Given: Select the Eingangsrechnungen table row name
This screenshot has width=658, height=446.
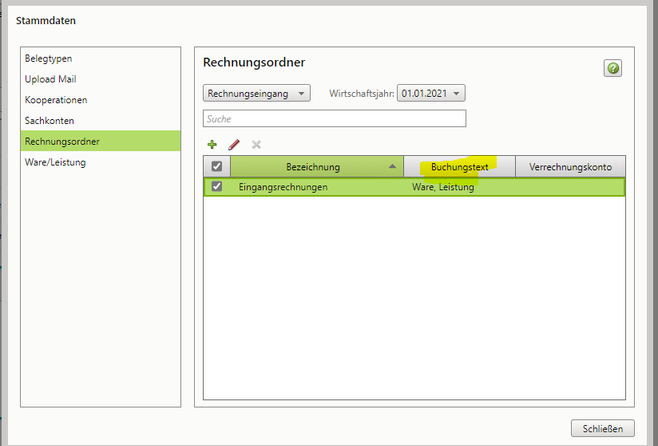Looking at the screenshot, I should [x=283, y=187].
